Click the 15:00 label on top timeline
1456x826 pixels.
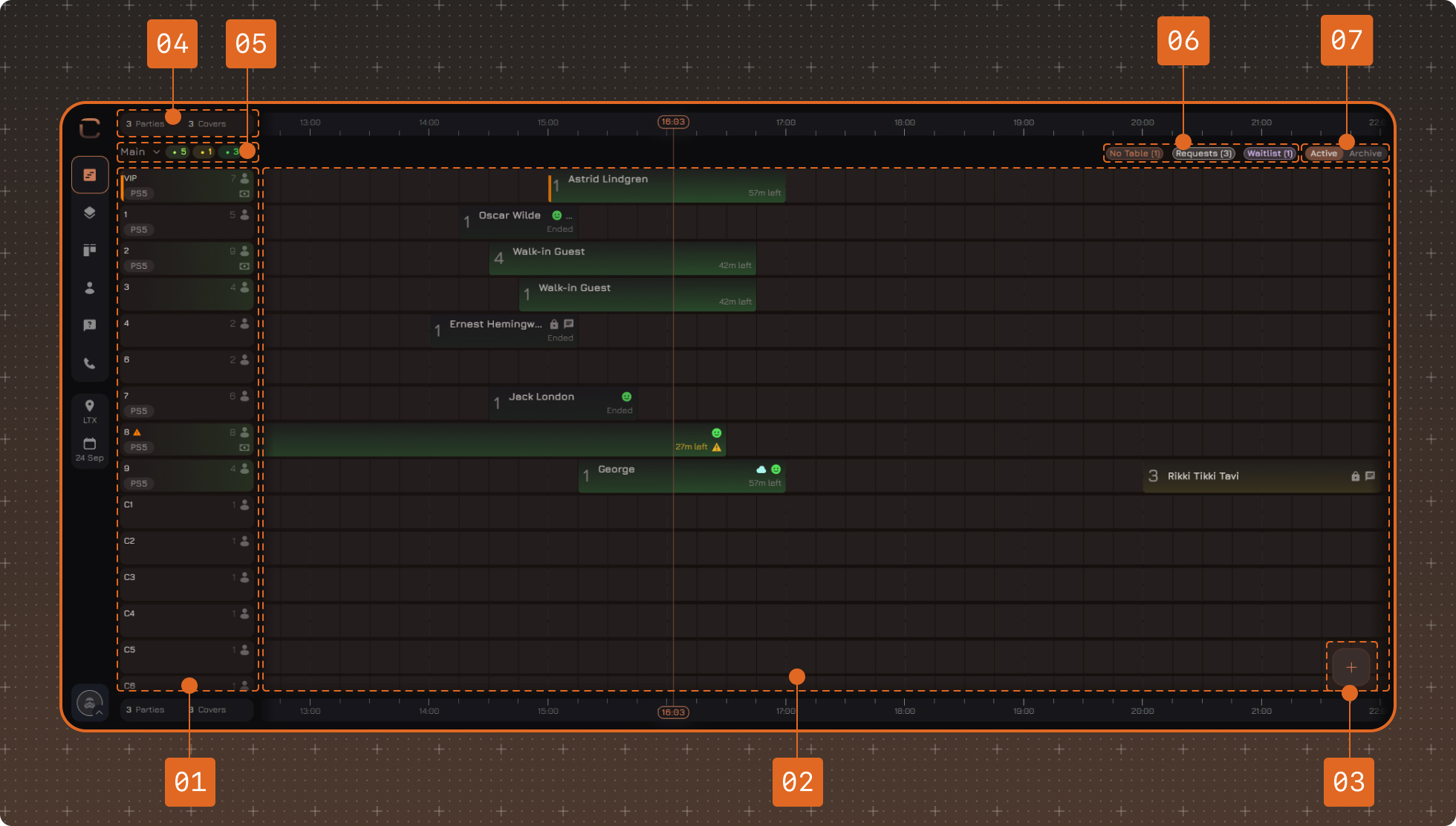pos(548,123)
